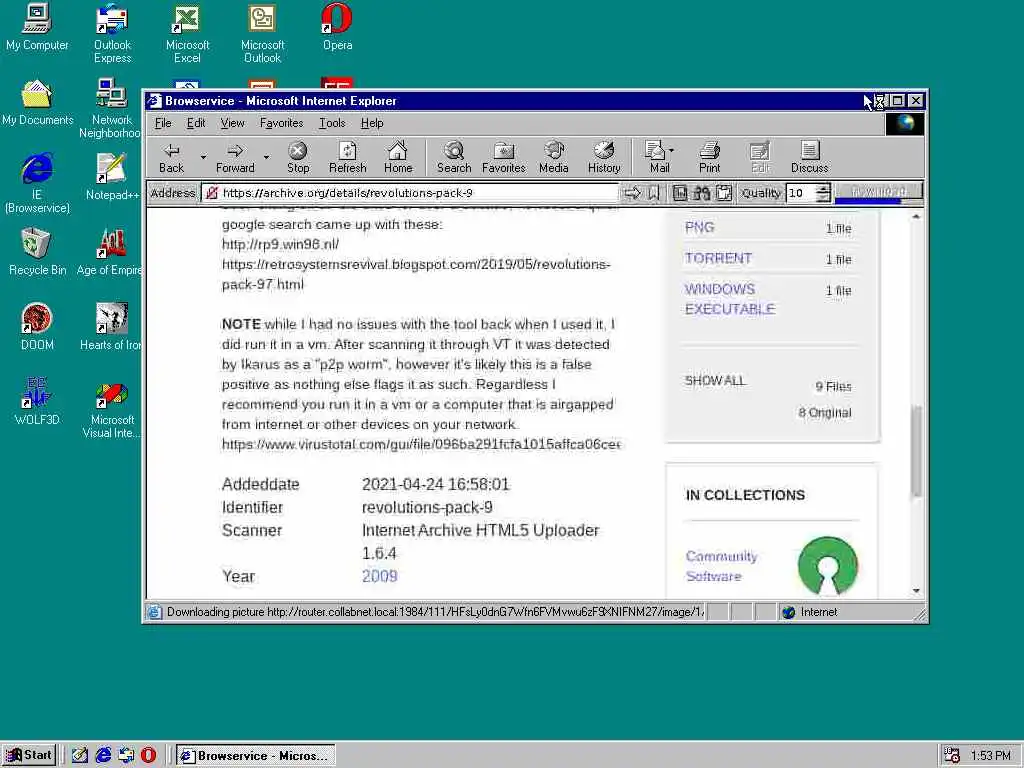
Task: Select the Hearts of Iron desktop icon
Action: point(111,327)
